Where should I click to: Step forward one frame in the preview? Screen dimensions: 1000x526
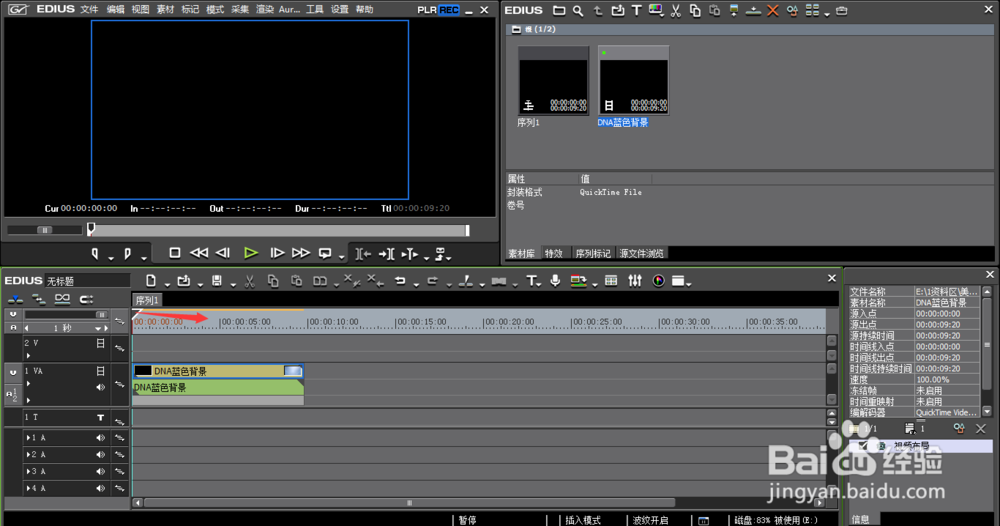pyautogui.click(x=277, y=253)
